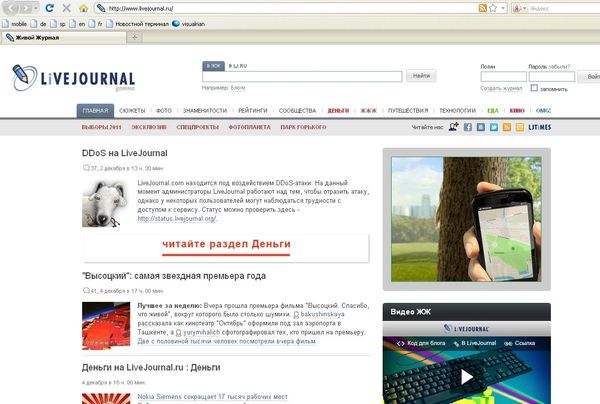
Task: Click the 'читайте раздел Деньги' banner
Action: pyautogui.click(x=226, y=248)
